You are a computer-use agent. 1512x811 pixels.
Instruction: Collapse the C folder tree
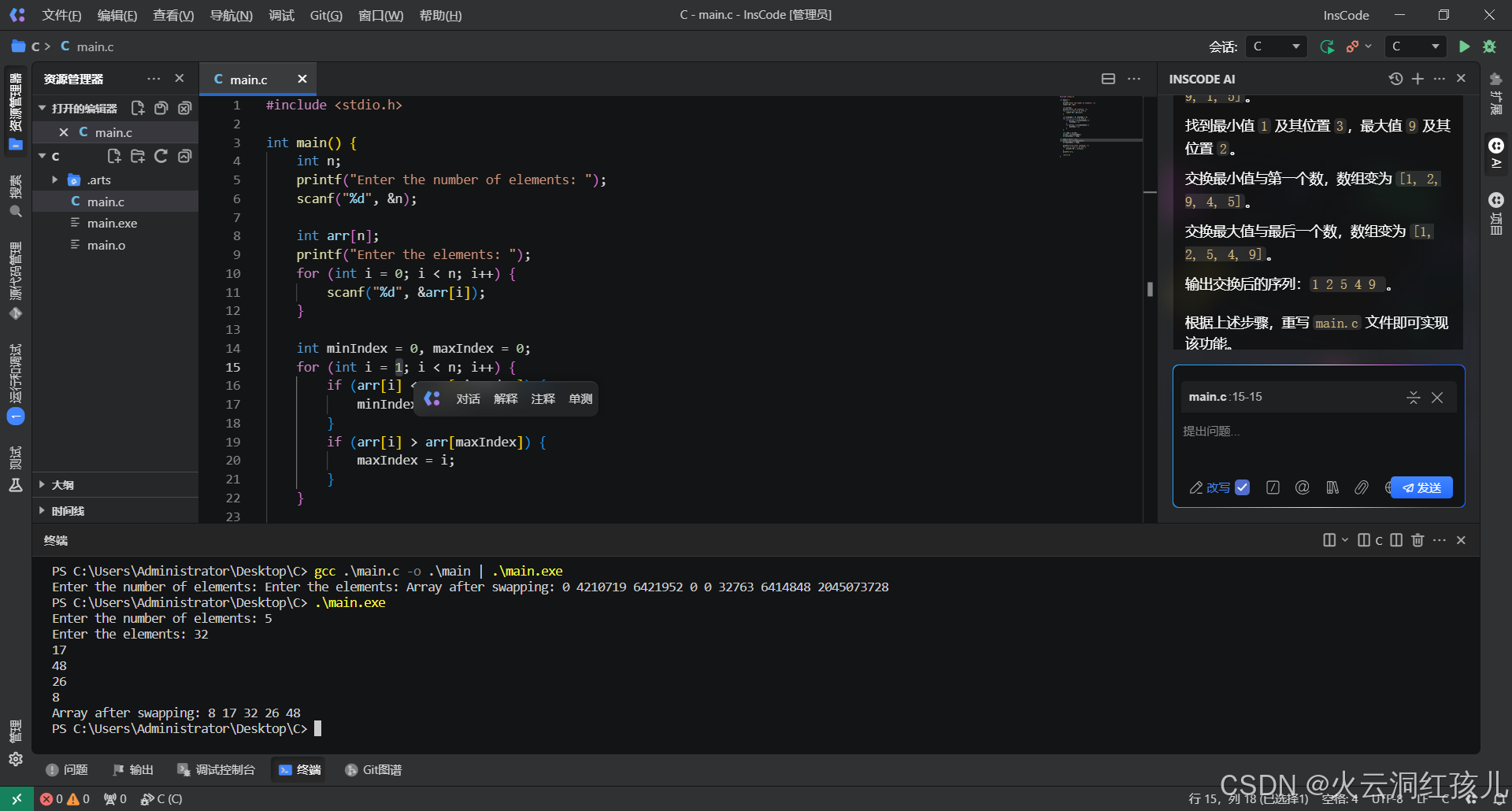coord(43,156)
